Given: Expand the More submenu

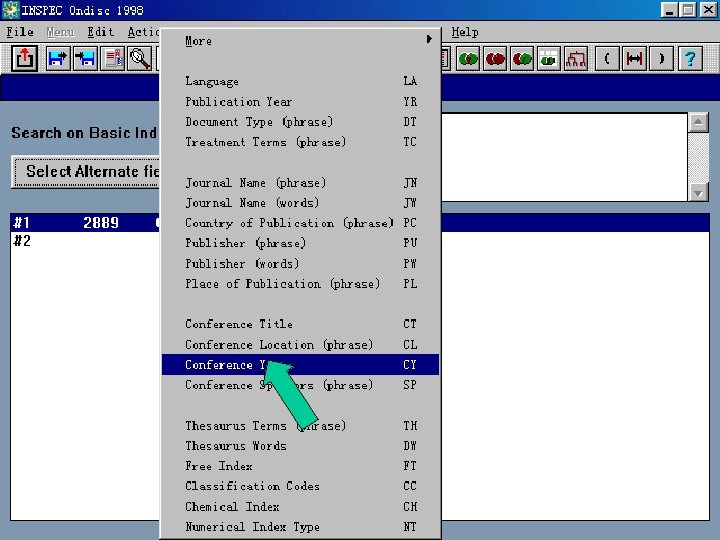Looking at the screenshot, I should 300,40.
